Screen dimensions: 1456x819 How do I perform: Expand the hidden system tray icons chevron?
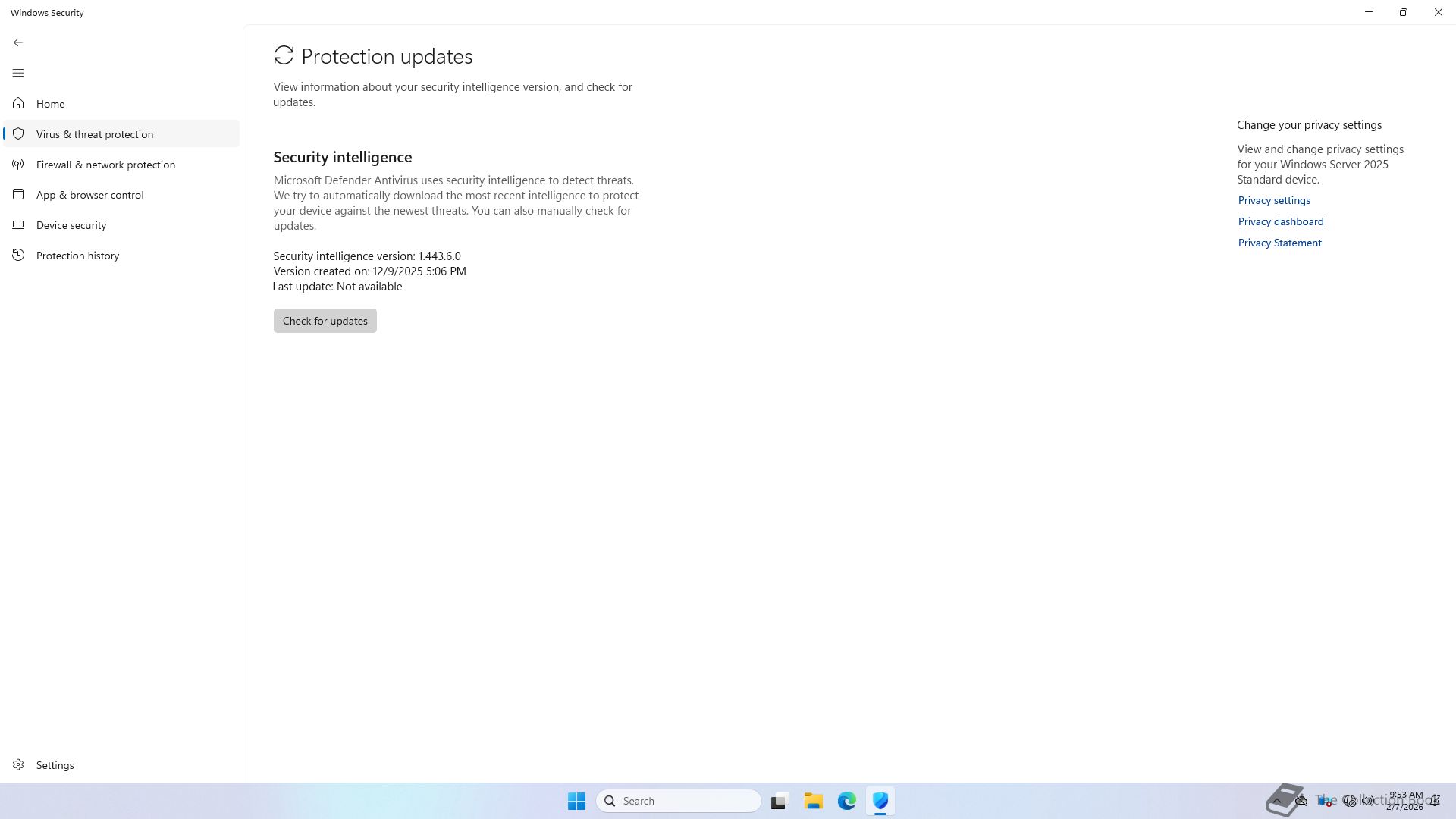(1277, 801)
